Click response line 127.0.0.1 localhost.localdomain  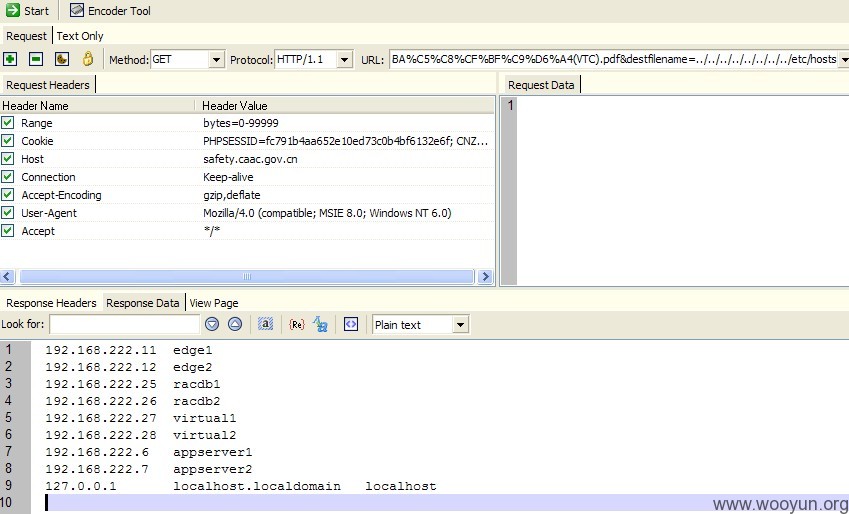pos(240,486)
